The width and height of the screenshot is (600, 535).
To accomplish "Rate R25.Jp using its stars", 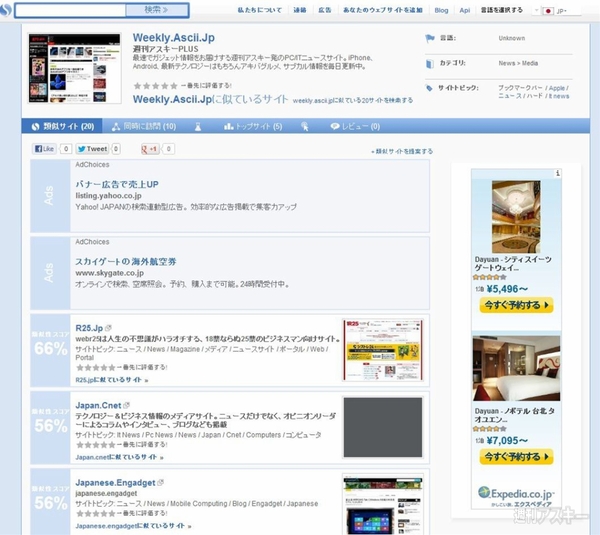I will [x=96, y=367].
